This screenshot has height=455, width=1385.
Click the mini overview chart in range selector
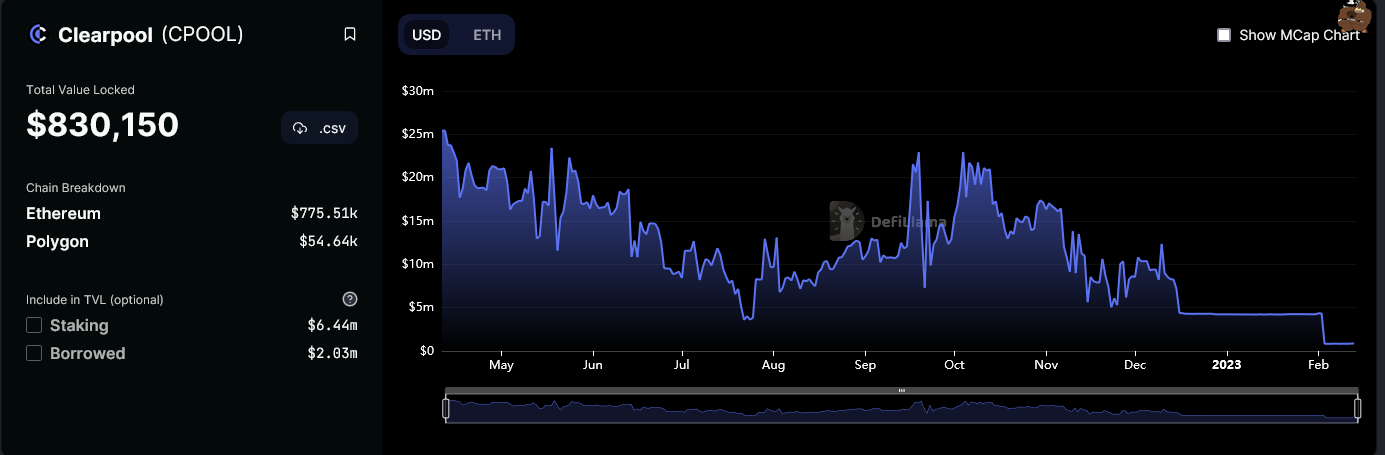(x=902, y=409)
